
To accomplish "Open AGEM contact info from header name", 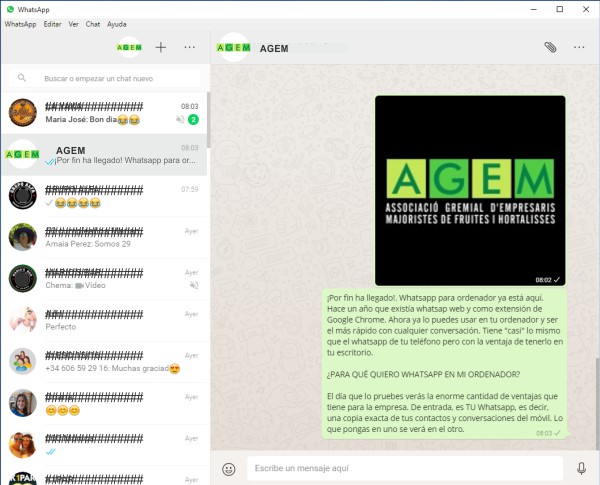I will [274, 49].
